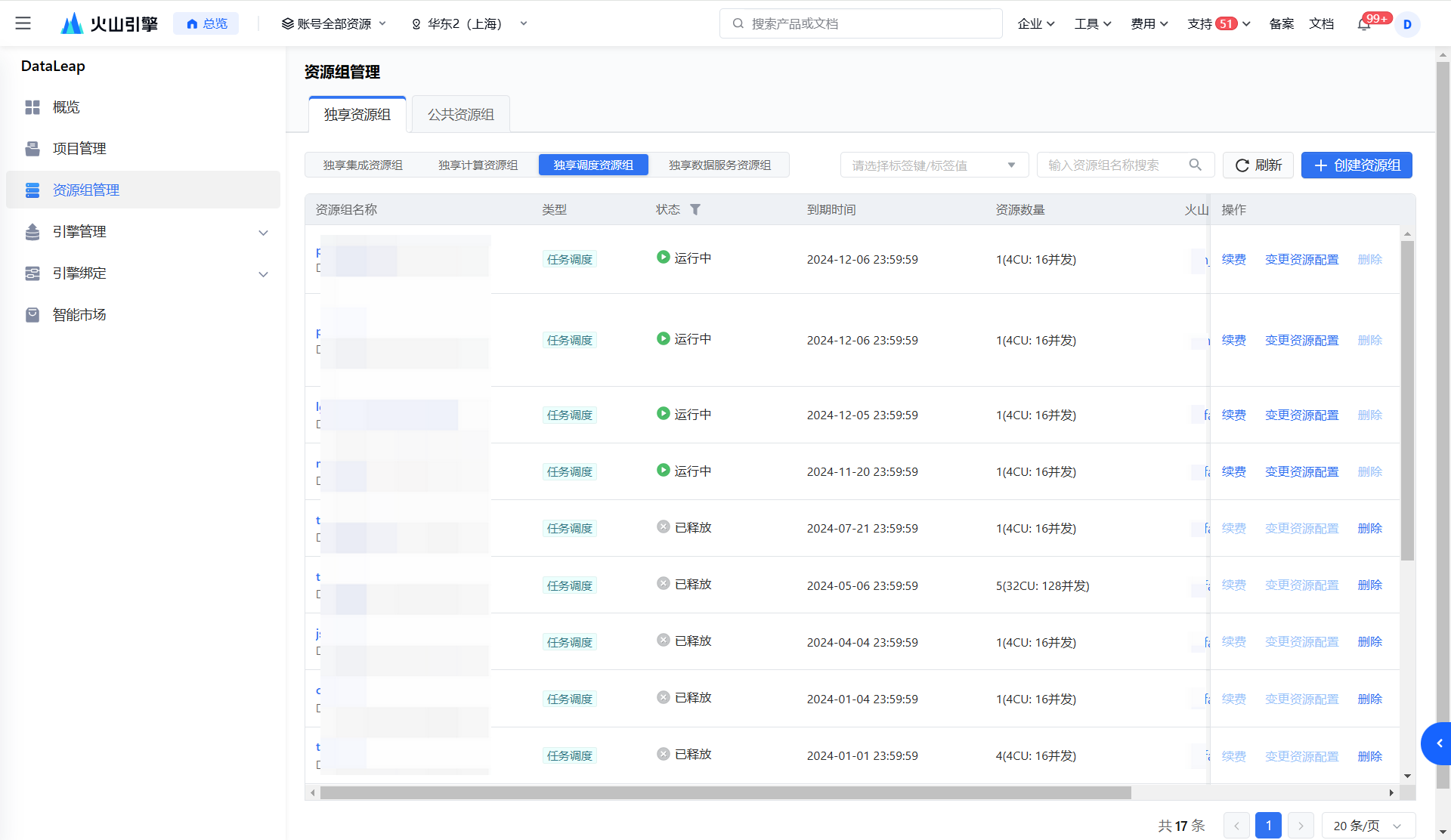Click 删除 for the 2024-05-06 row
Screen dimensions: 1451x840
coord(1369,585)
